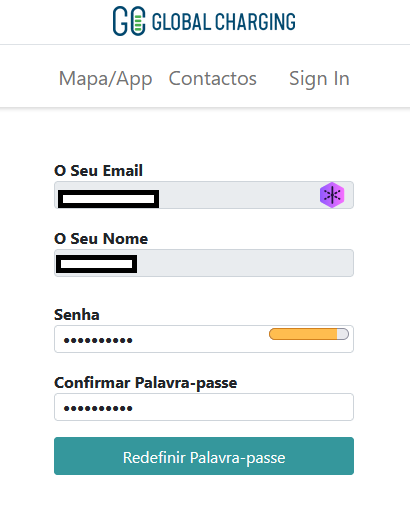410x516 pixels.
Task: Click the Global Charging wordmark
Action: (224, 22)
